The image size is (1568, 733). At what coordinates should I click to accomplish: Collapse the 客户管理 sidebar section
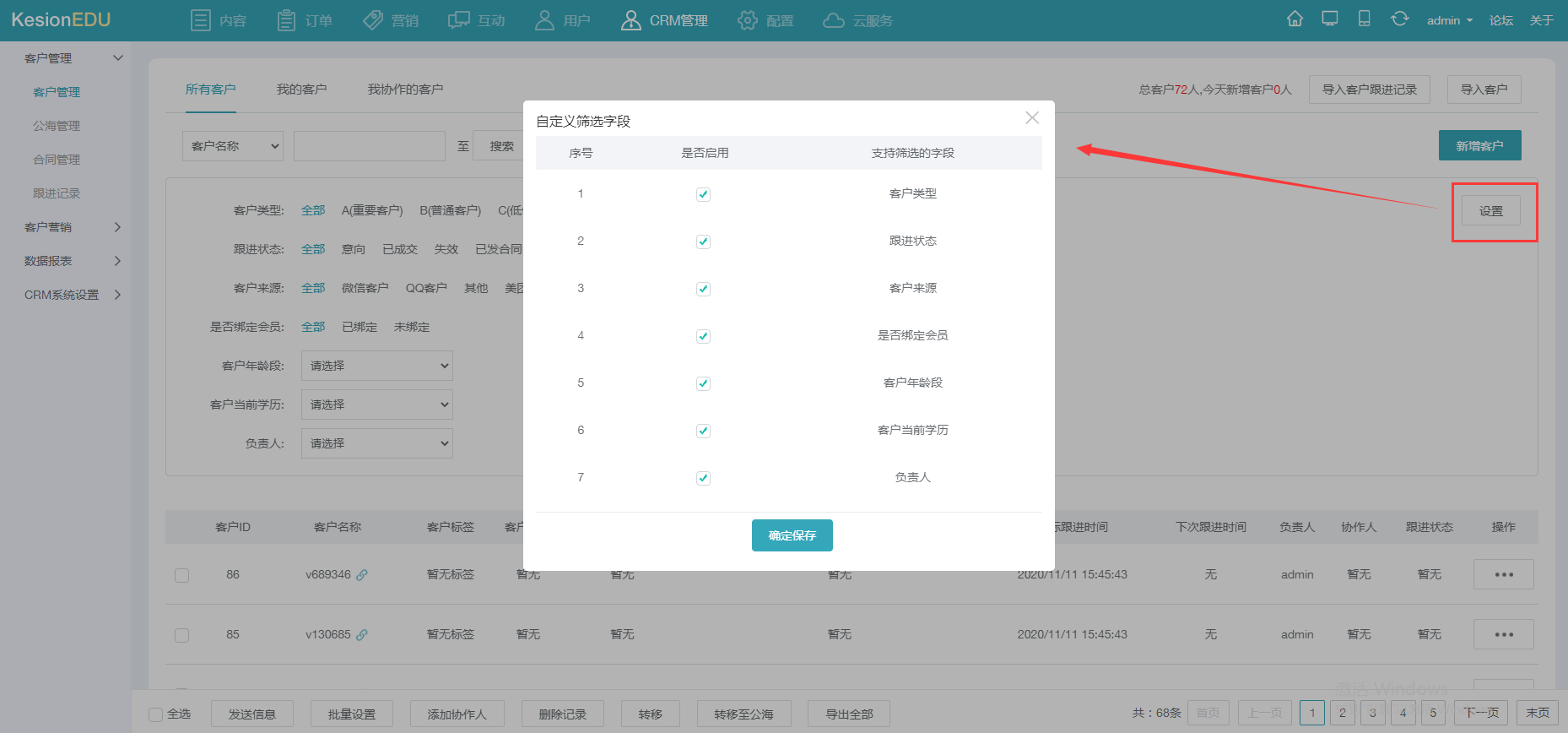coord(74,58)
